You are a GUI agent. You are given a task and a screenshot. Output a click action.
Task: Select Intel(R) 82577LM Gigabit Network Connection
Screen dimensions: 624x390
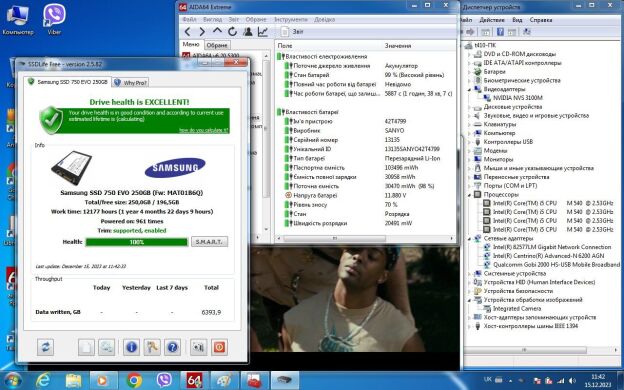552,247
